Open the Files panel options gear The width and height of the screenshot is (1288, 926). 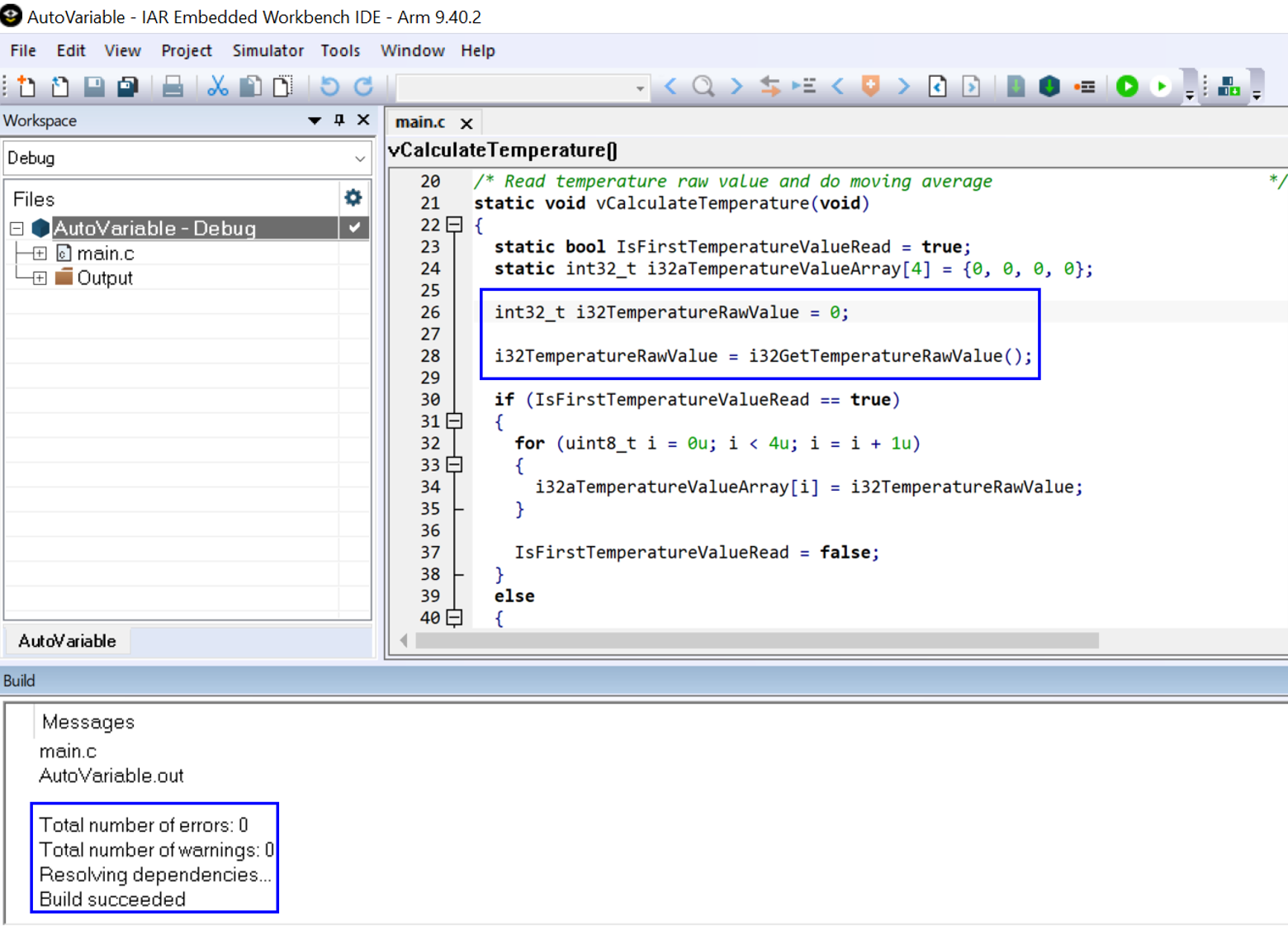click(x=353, y=197)
